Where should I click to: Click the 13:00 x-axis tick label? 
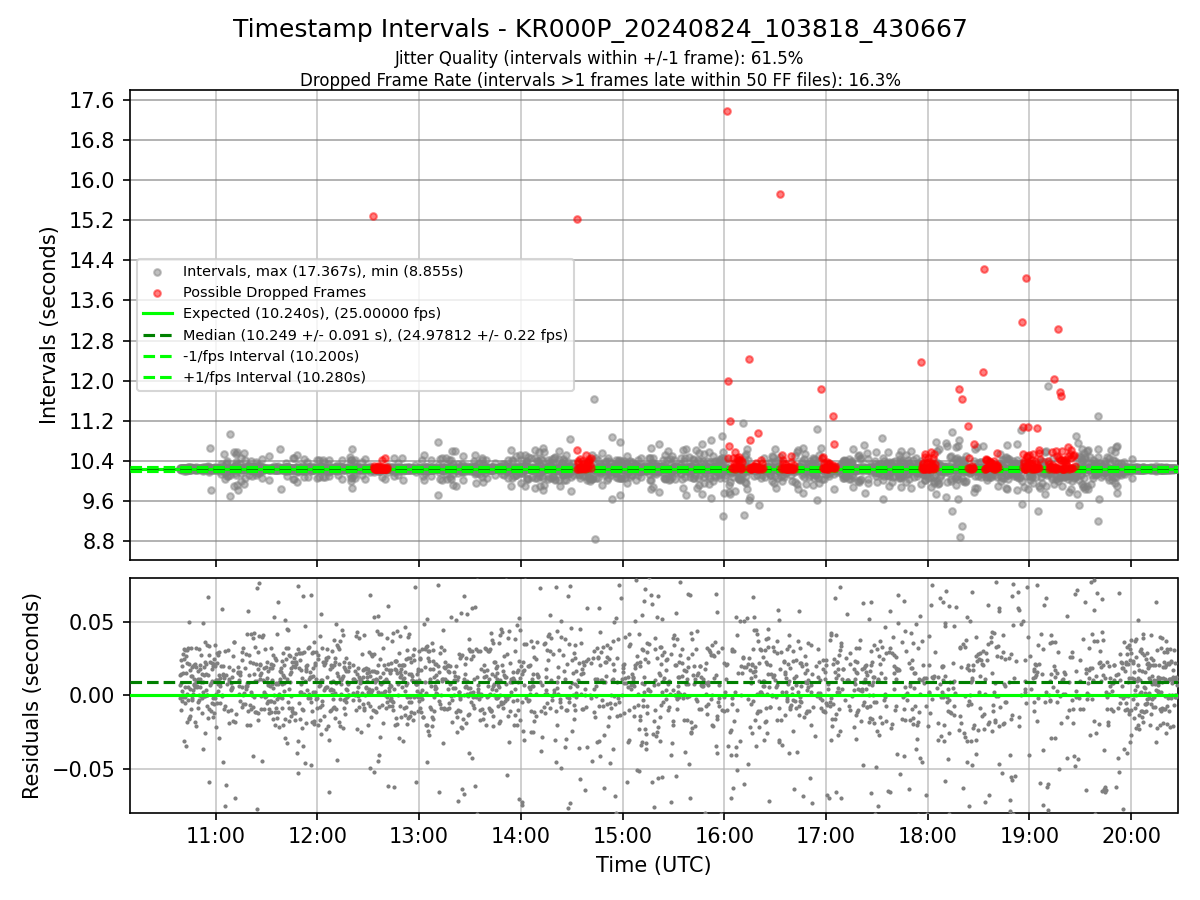[x=418, y=836]
